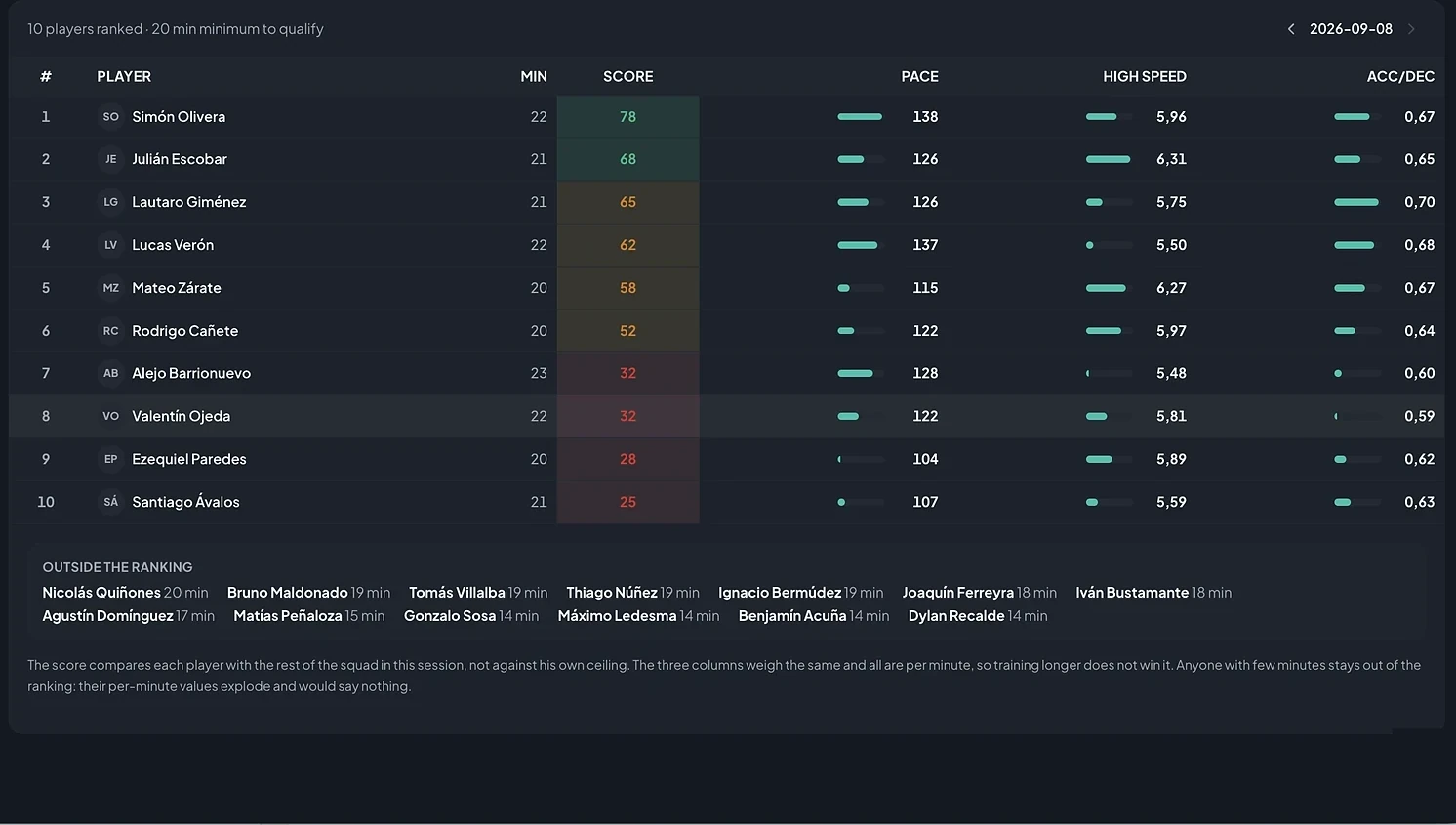Sort by the MIN column header
Screen dimensions: 1456x825
click(x=534, y=76)
